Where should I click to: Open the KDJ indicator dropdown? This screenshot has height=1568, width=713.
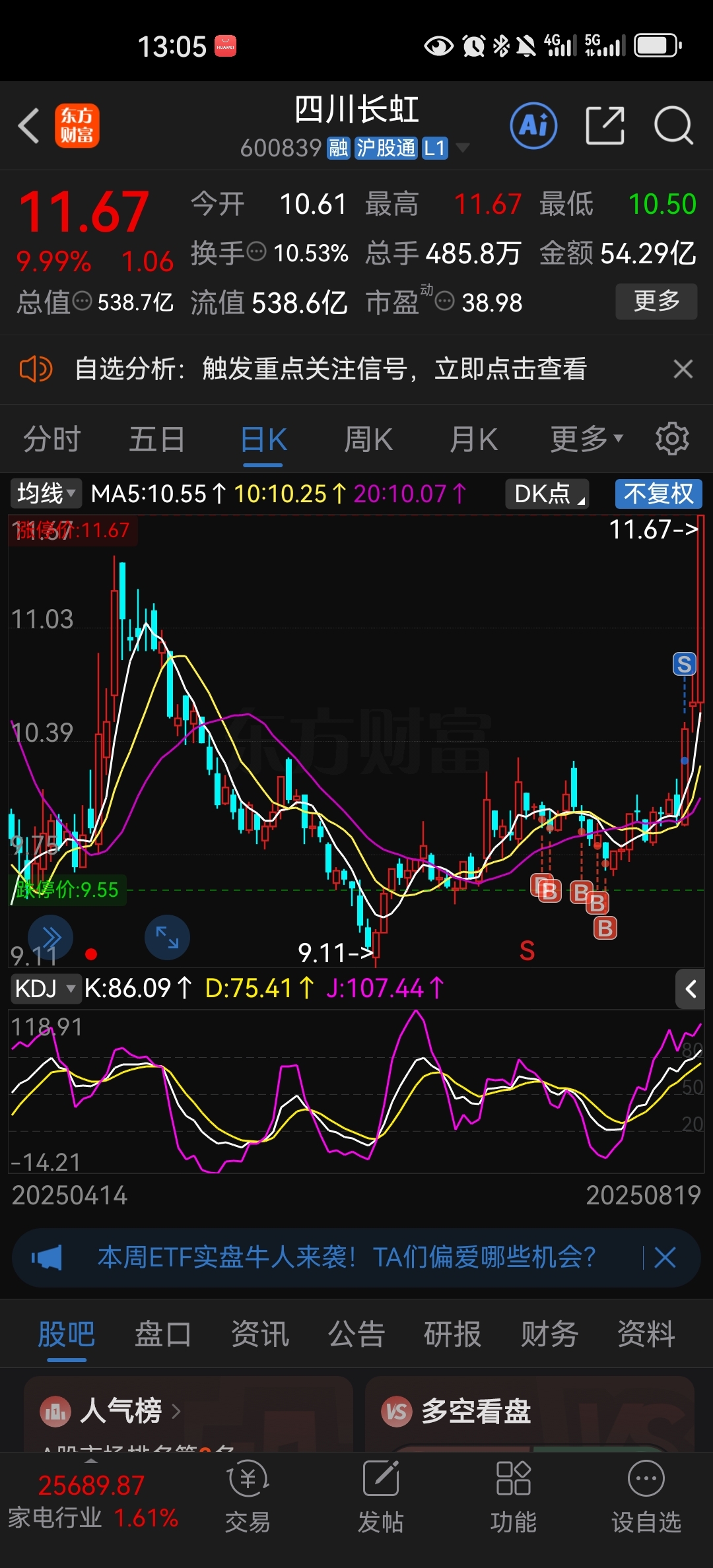(x=45, y=989)
